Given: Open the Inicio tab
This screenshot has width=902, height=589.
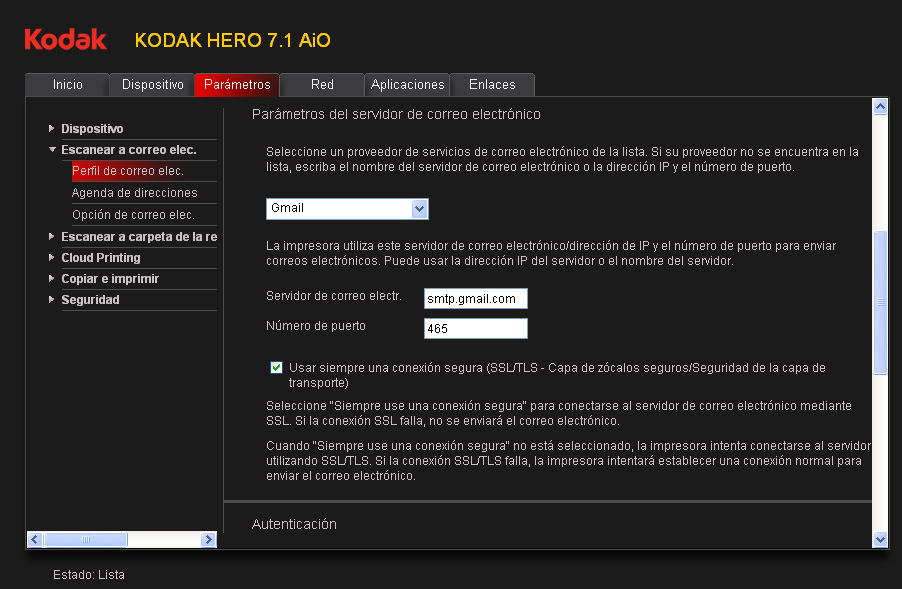Looking at the screenshot, I should (67, 85).
